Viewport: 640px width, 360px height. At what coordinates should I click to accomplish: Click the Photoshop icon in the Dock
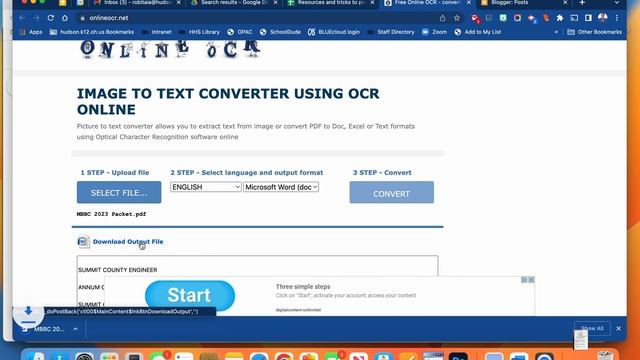pos(458,356)
